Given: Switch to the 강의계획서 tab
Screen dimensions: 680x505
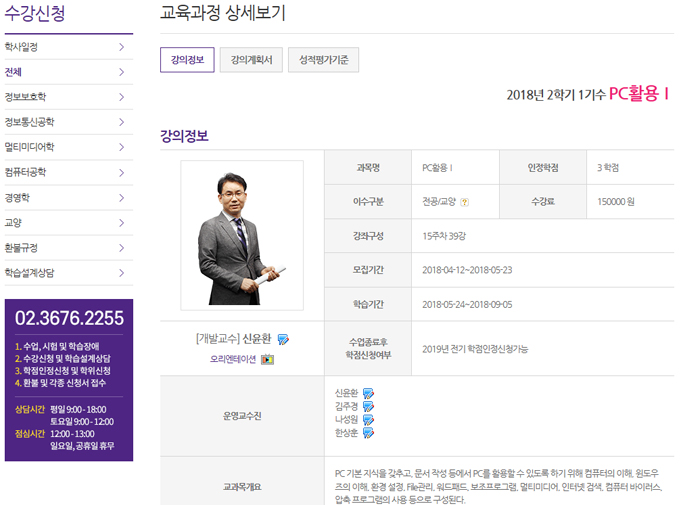Looking at the screenshot, I should [251, 60].
